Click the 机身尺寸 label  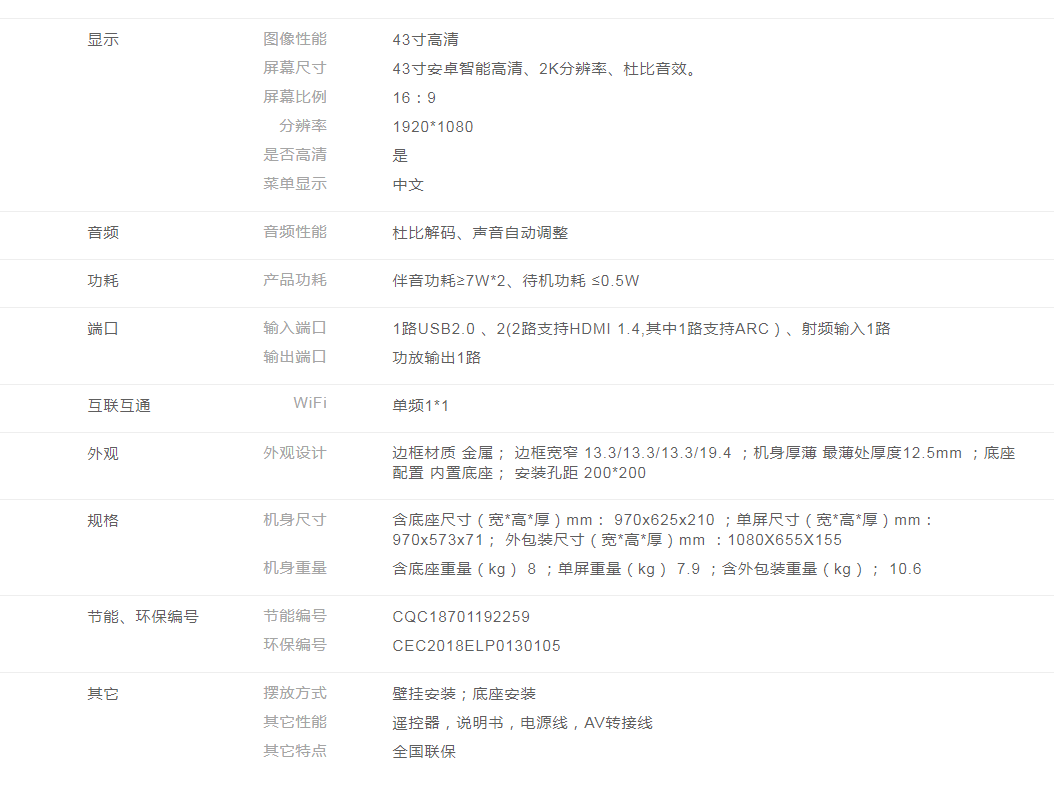294,520
